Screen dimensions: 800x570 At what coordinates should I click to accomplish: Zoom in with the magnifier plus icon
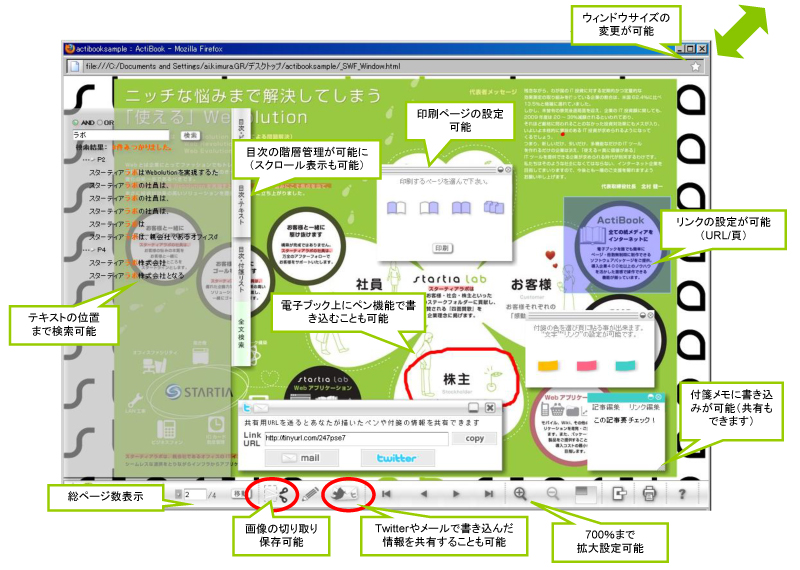pyautogui.click(x=520, y=493)
